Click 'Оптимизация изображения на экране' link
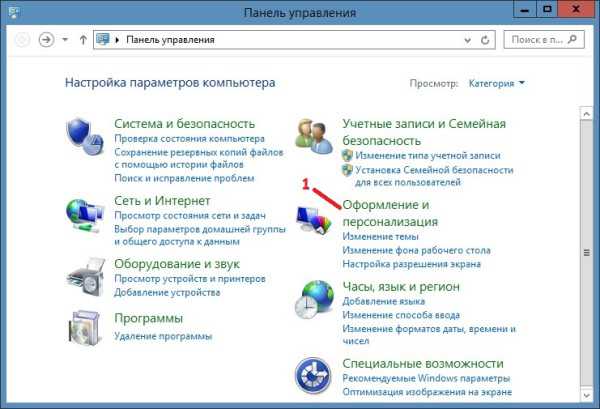 (x=427, y=392)
